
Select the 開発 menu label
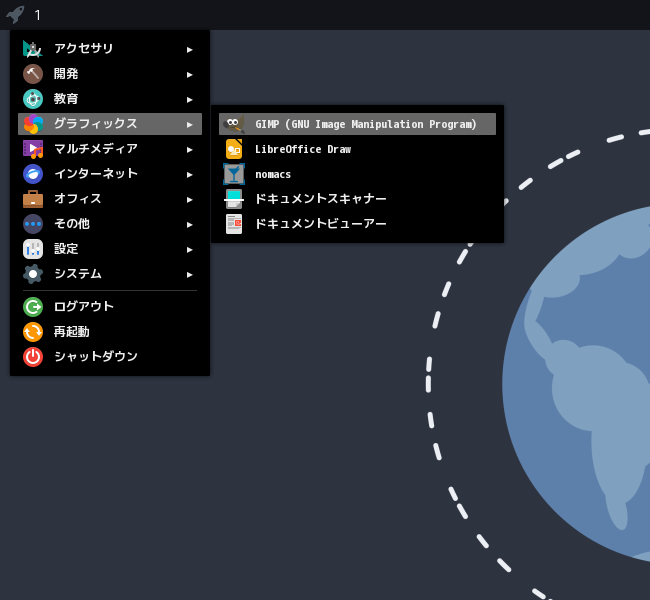66,74
